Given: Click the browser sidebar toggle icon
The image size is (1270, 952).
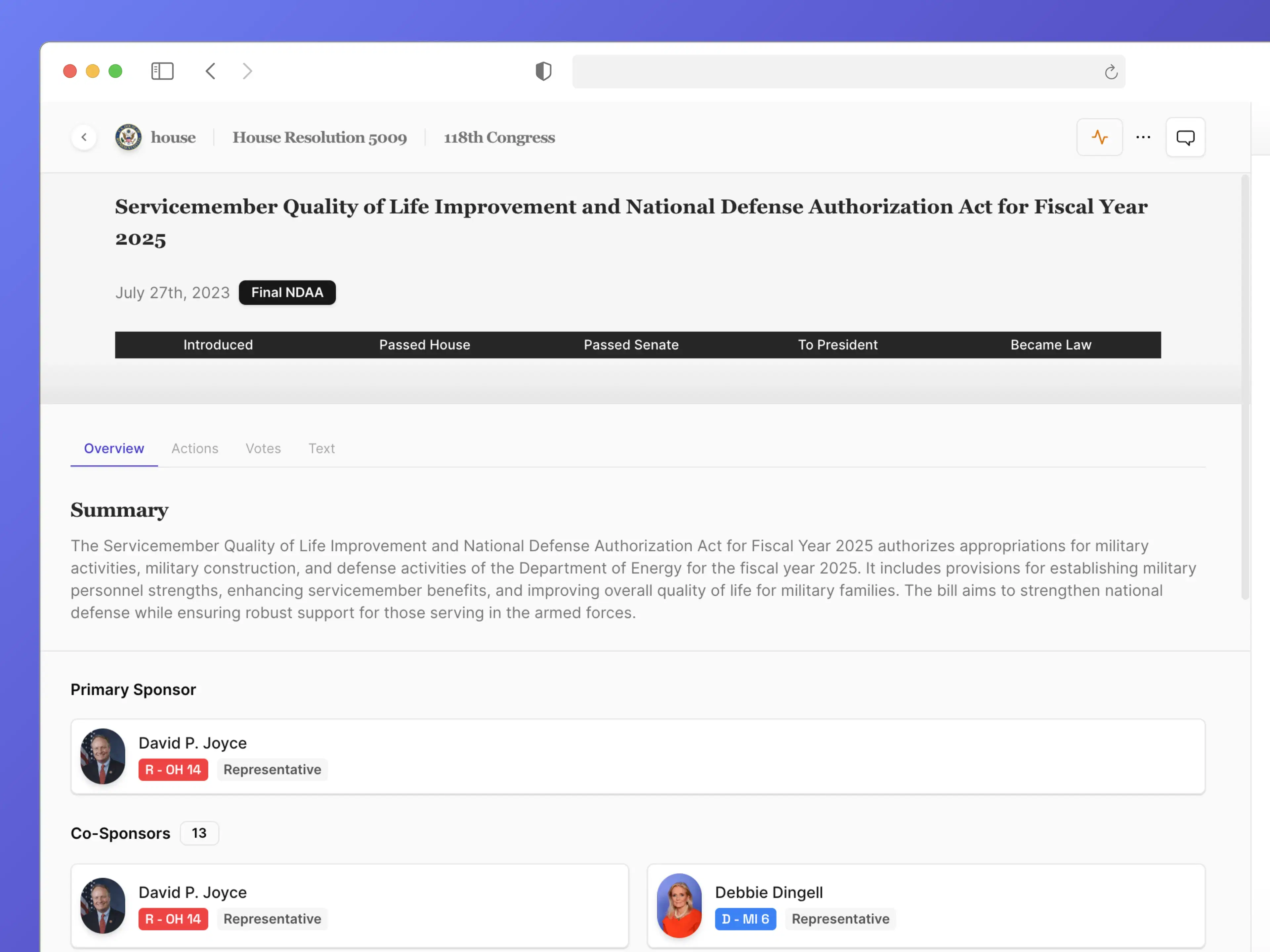Looking at the screenshot, I should point(162,71).
